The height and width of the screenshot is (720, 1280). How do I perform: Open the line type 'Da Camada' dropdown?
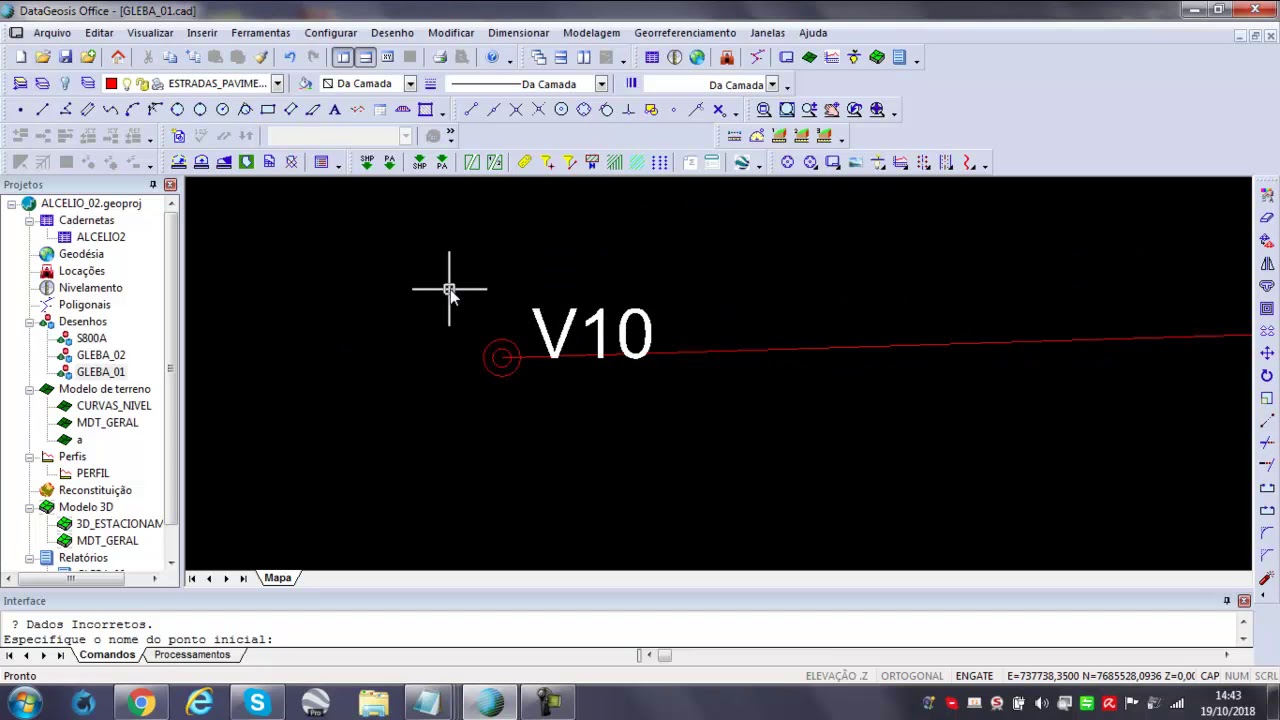click(x=601, y=84)
